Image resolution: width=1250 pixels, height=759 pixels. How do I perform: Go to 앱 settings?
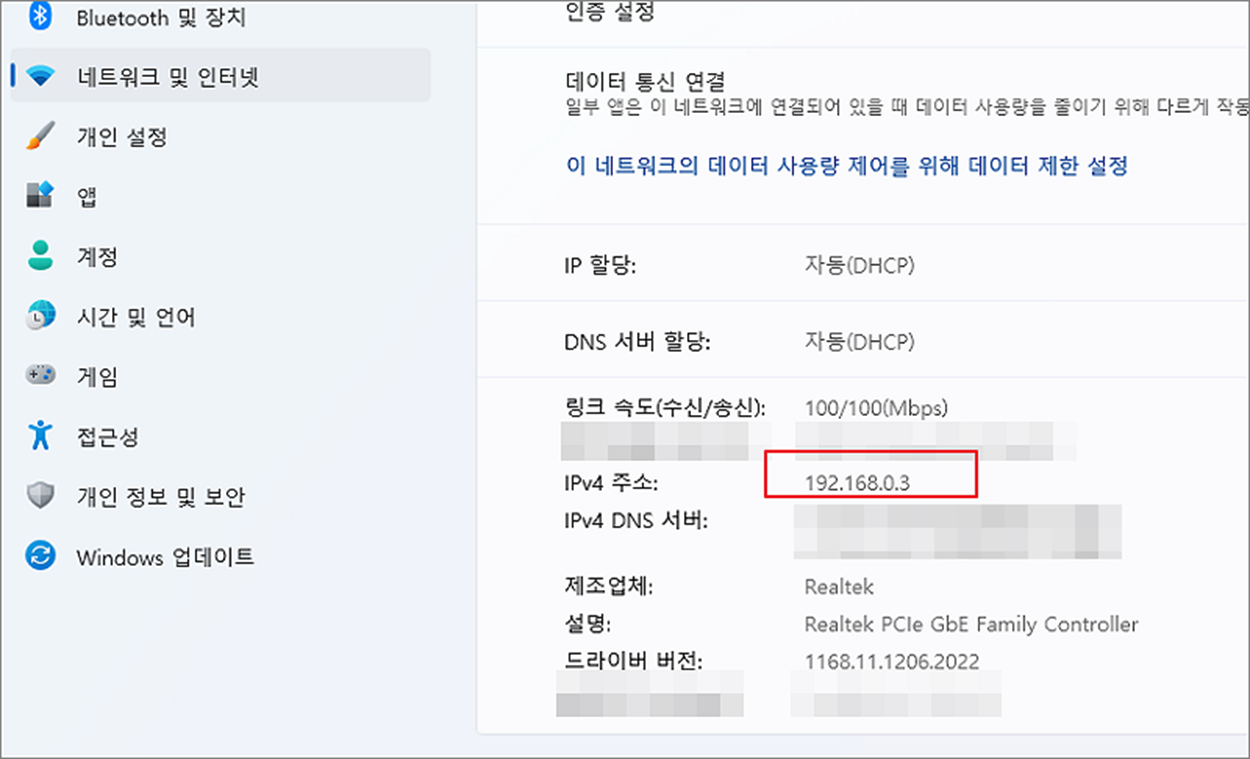pos(87,197)
